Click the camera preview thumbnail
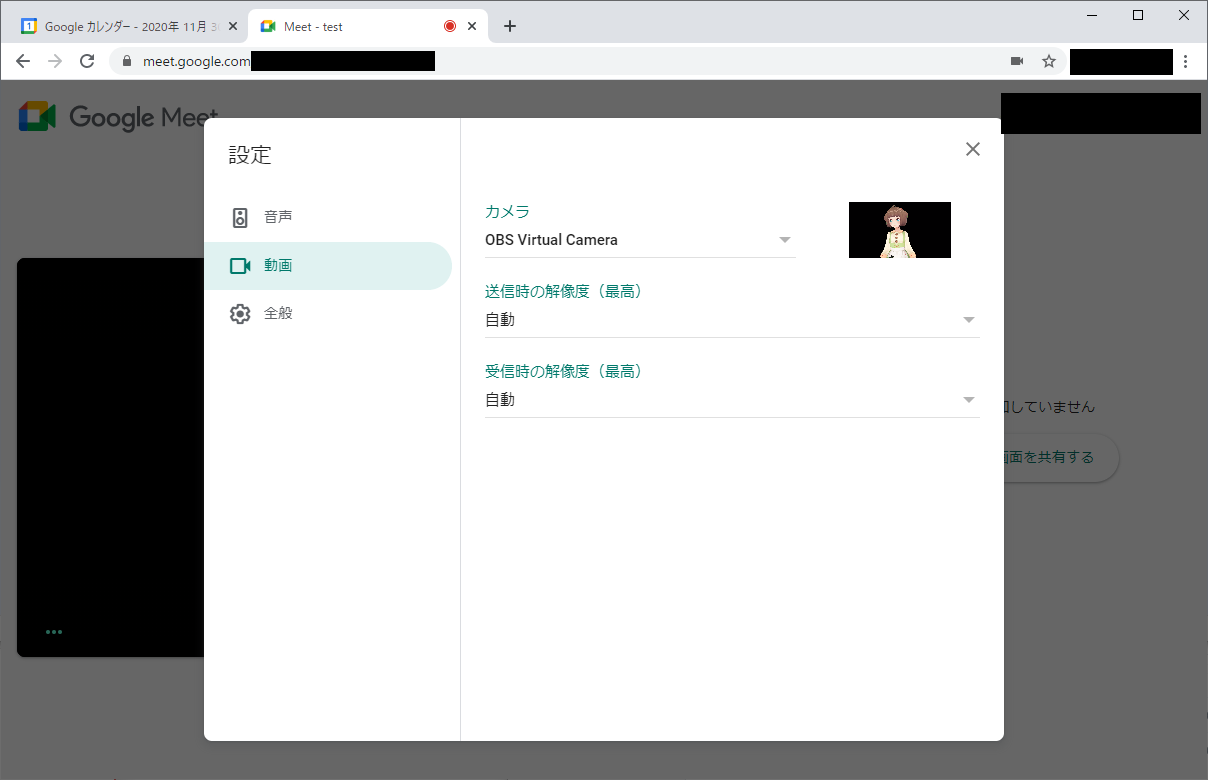The image size is (1208, 780). pyautogui.click(x=900, y=230)
